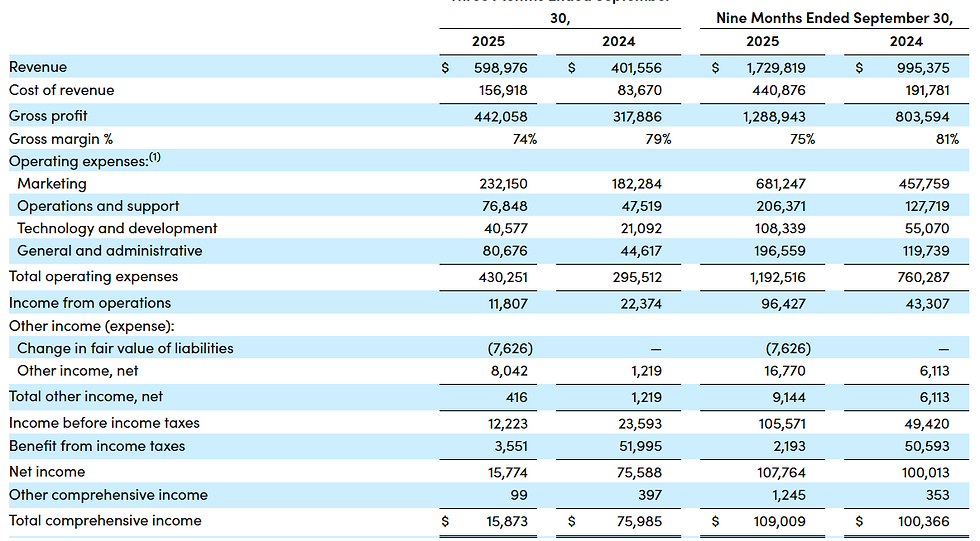Viewport: 980px width, 541px height.
Task: Click the Gross profit 442,058 figure
Action: [500, 117]
